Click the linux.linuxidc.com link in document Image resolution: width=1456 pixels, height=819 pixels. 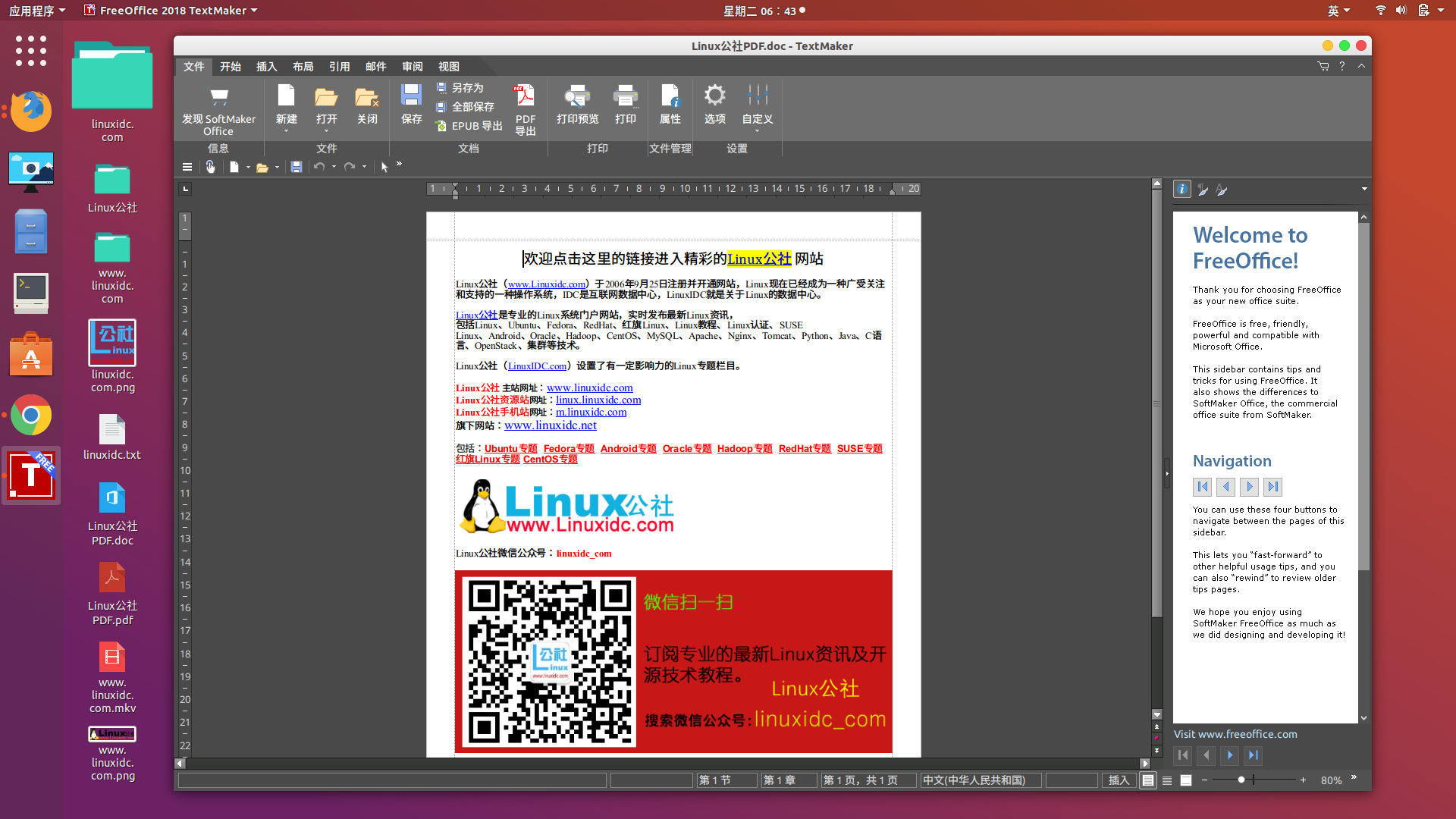click(x=598, y=400)
